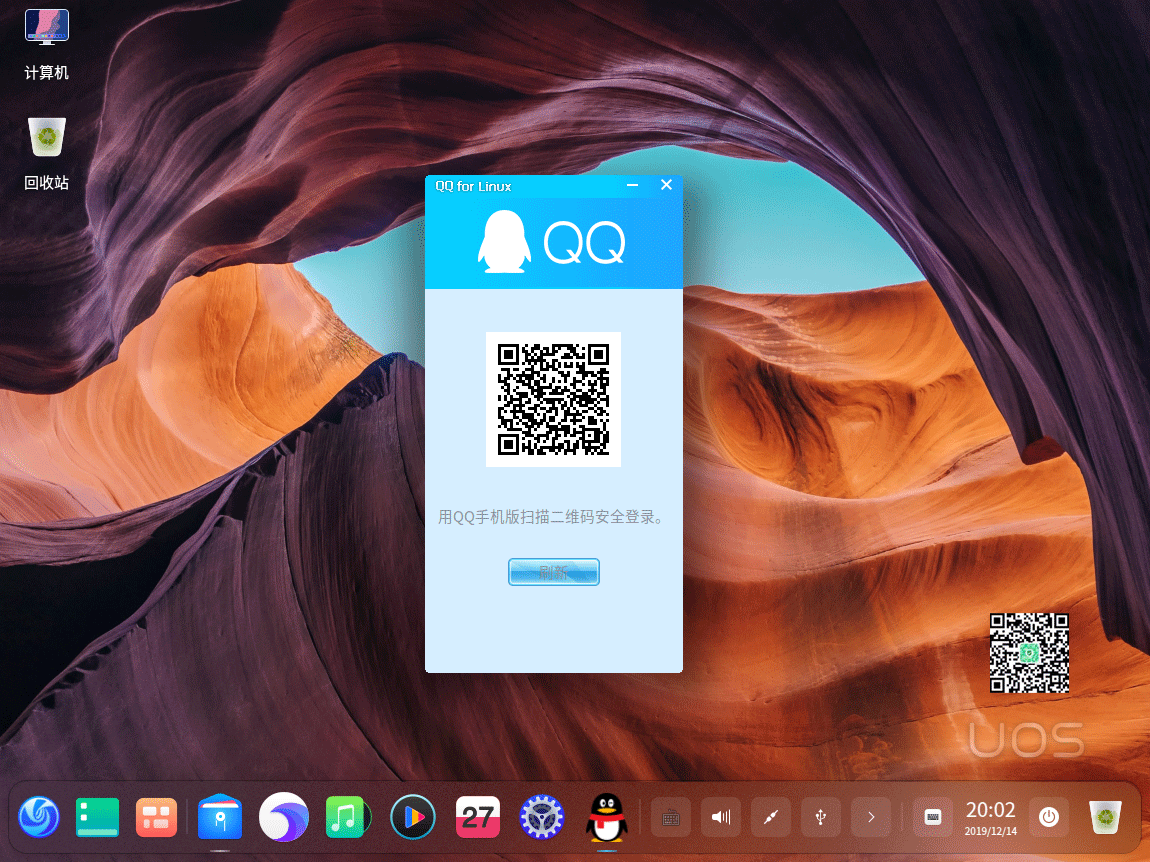1150x862 pixels.
Task: Close the QQ for Linux window
Action: click(x=666, y=185)
